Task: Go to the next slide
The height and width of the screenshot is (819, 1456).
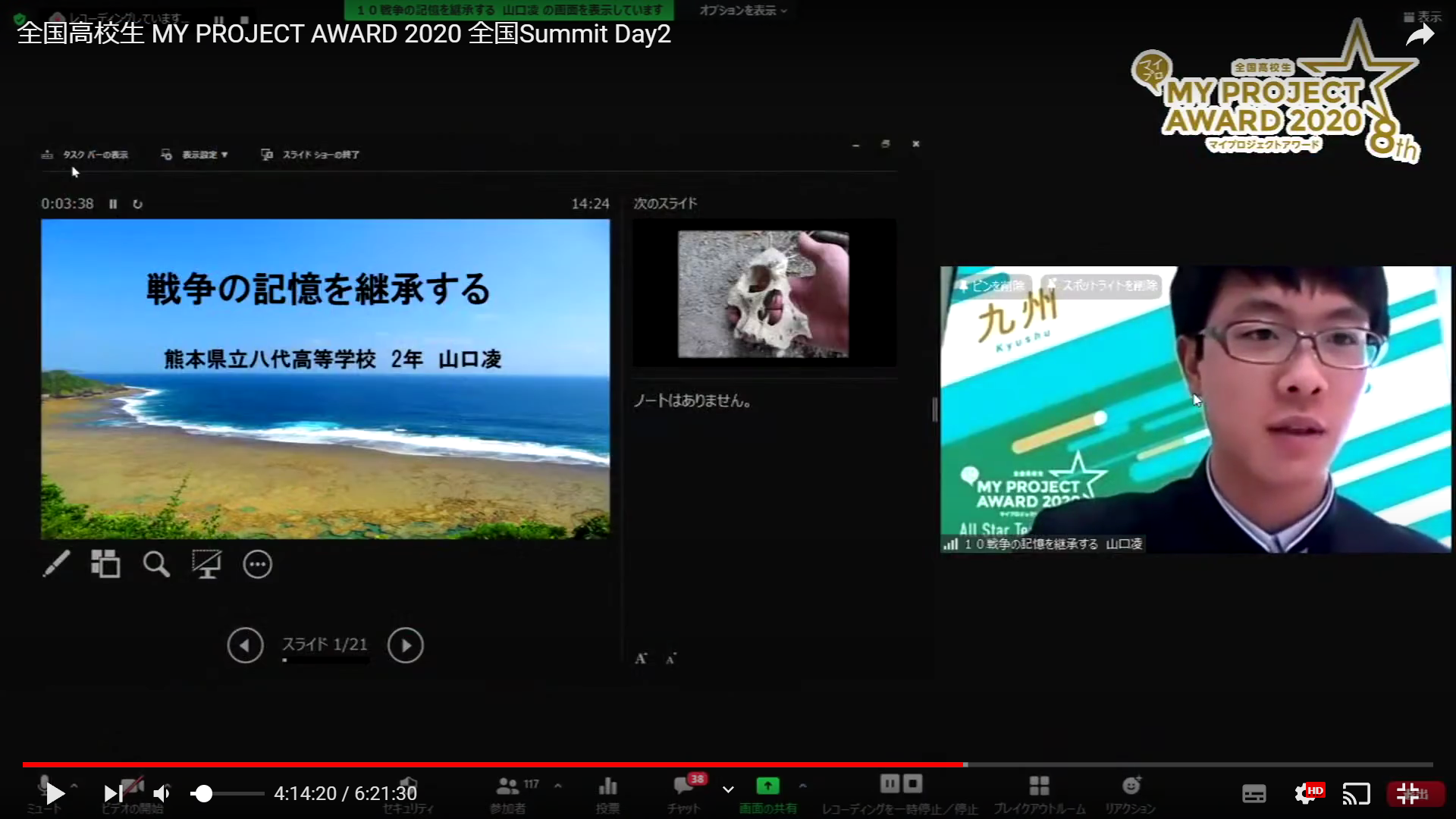Action: [x=405, y=645]
